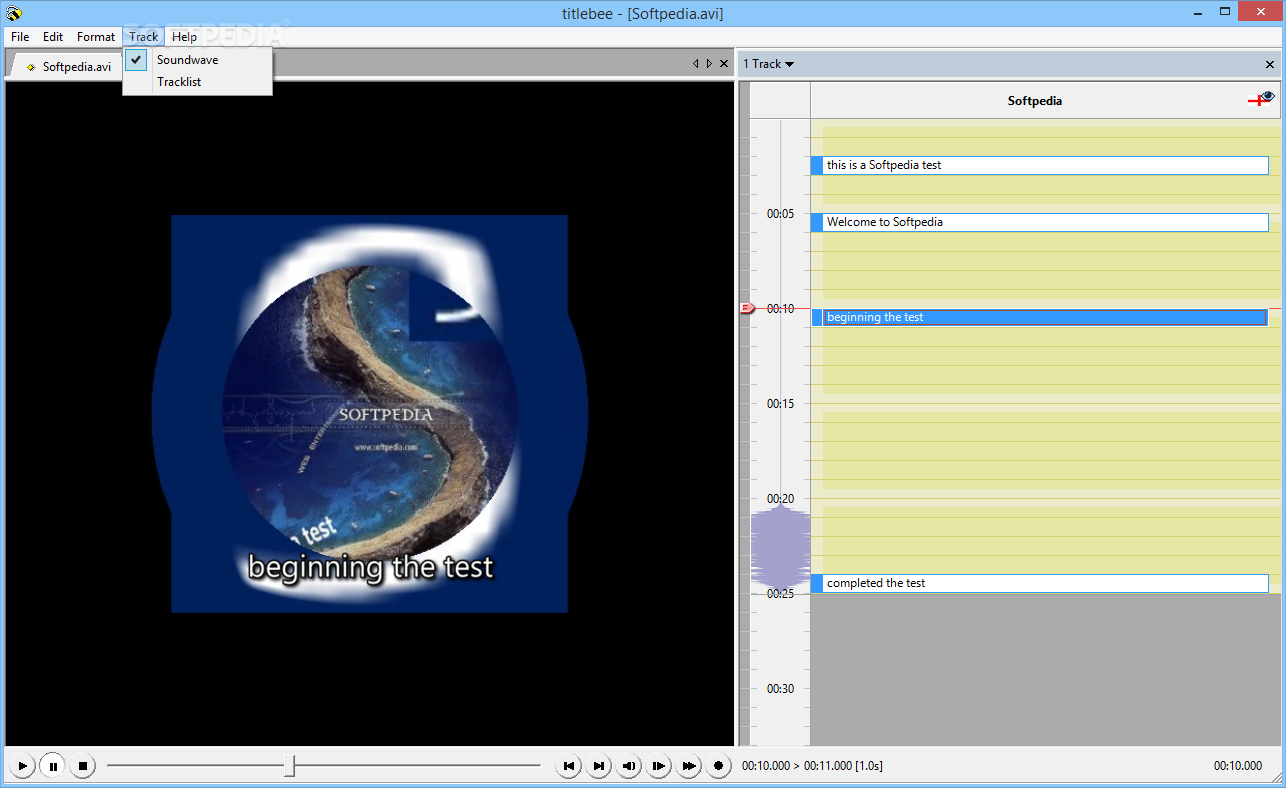Click the current time 00:10.000 at far right

coord(1238,766)
